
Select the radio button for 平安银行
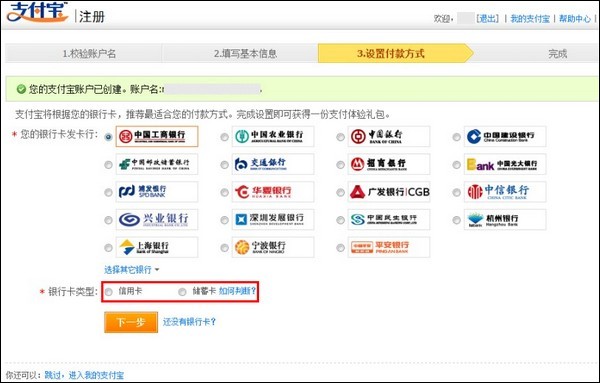[340, 248]
